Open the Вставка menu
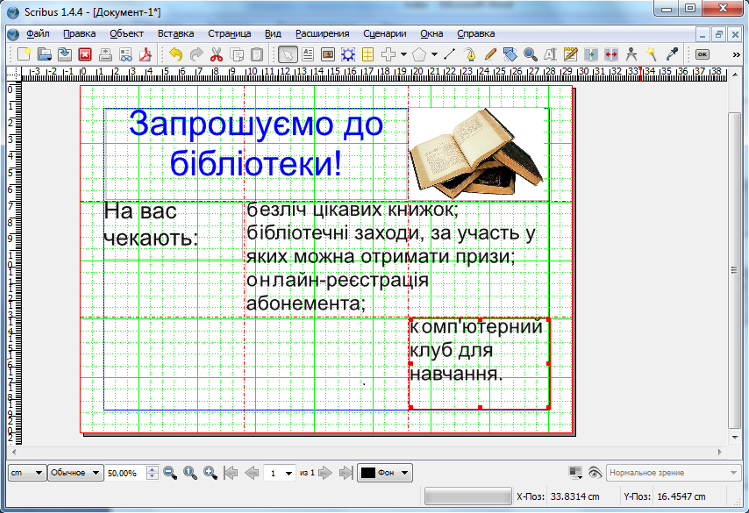The height and width of the screenshot is (513, 749). [x=176, y=34]
